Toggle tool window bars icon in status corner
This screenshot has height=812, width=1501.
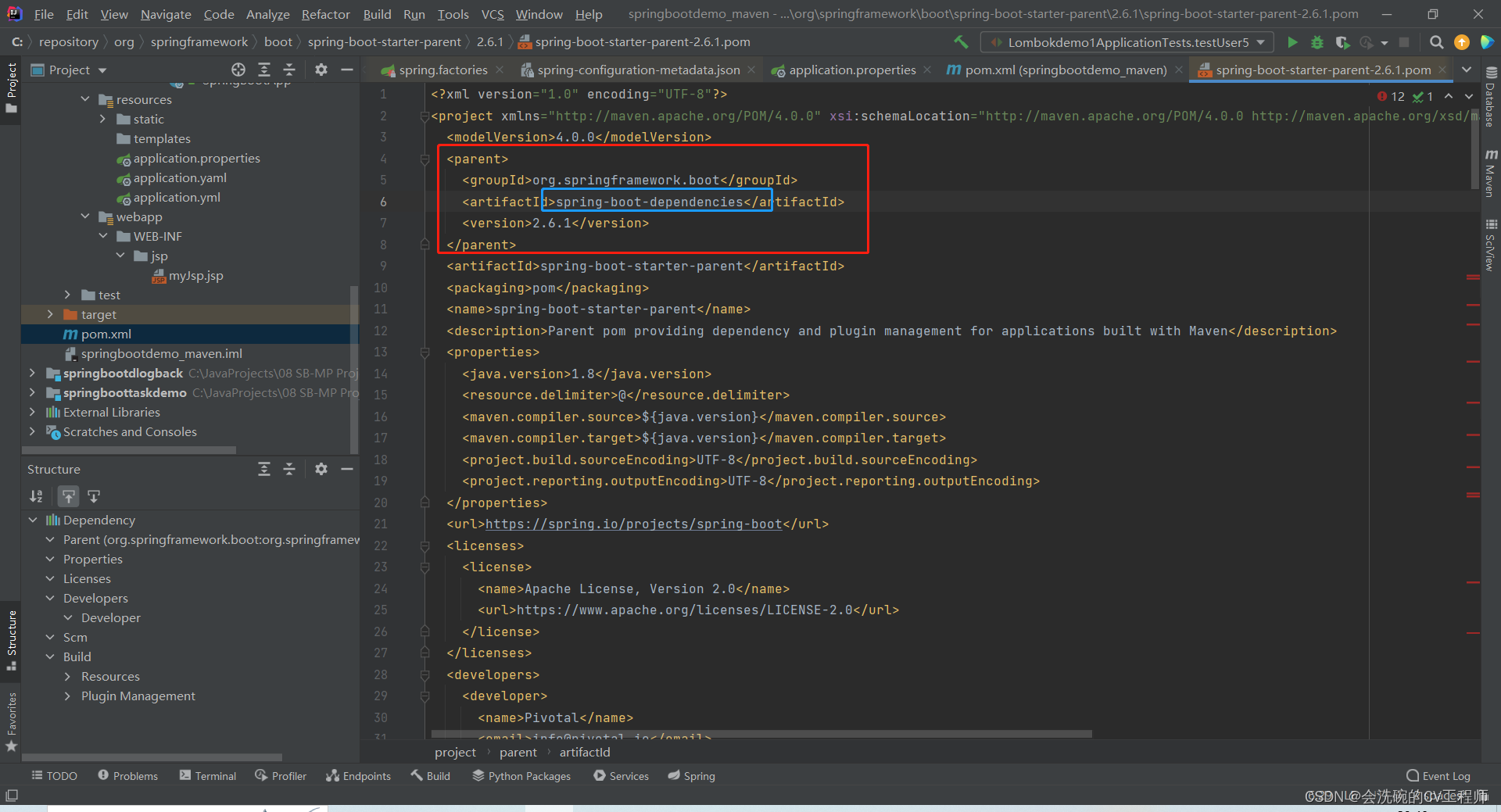coord(12,796)
